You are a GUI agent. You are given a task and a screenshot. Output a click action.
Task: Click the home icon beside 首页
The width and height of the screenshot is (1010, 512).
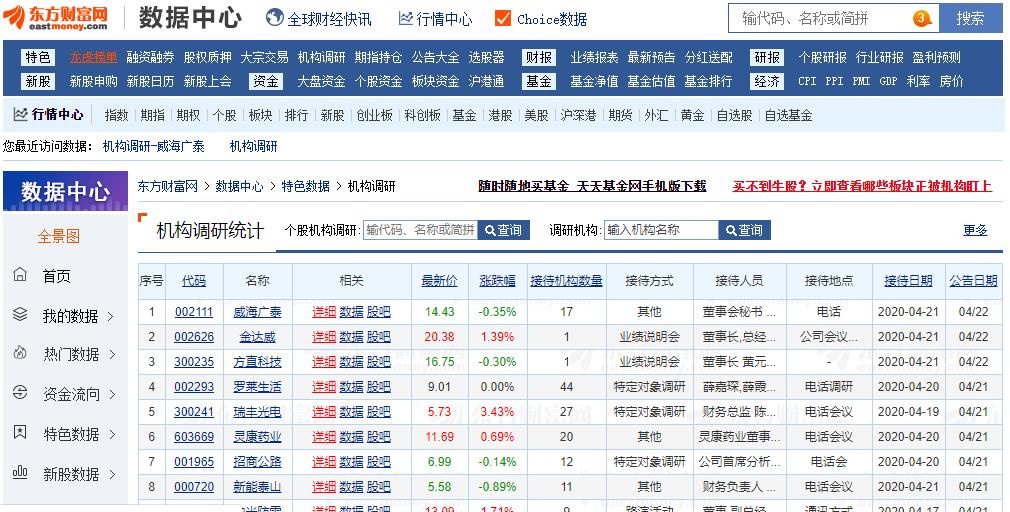(20, 275)
